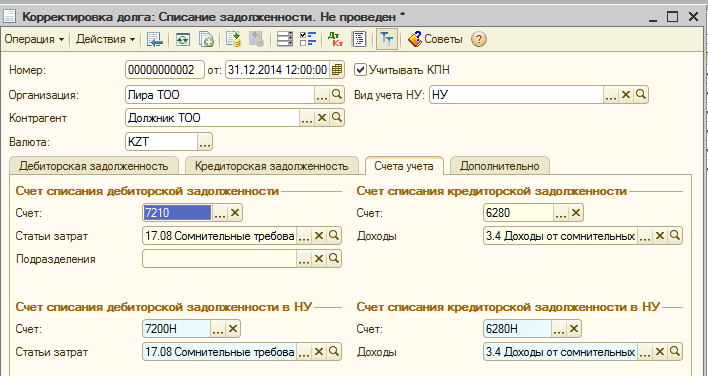Open the Операция dropdown menu
This screenshot has width=708, height=376.
coord(34,39)
